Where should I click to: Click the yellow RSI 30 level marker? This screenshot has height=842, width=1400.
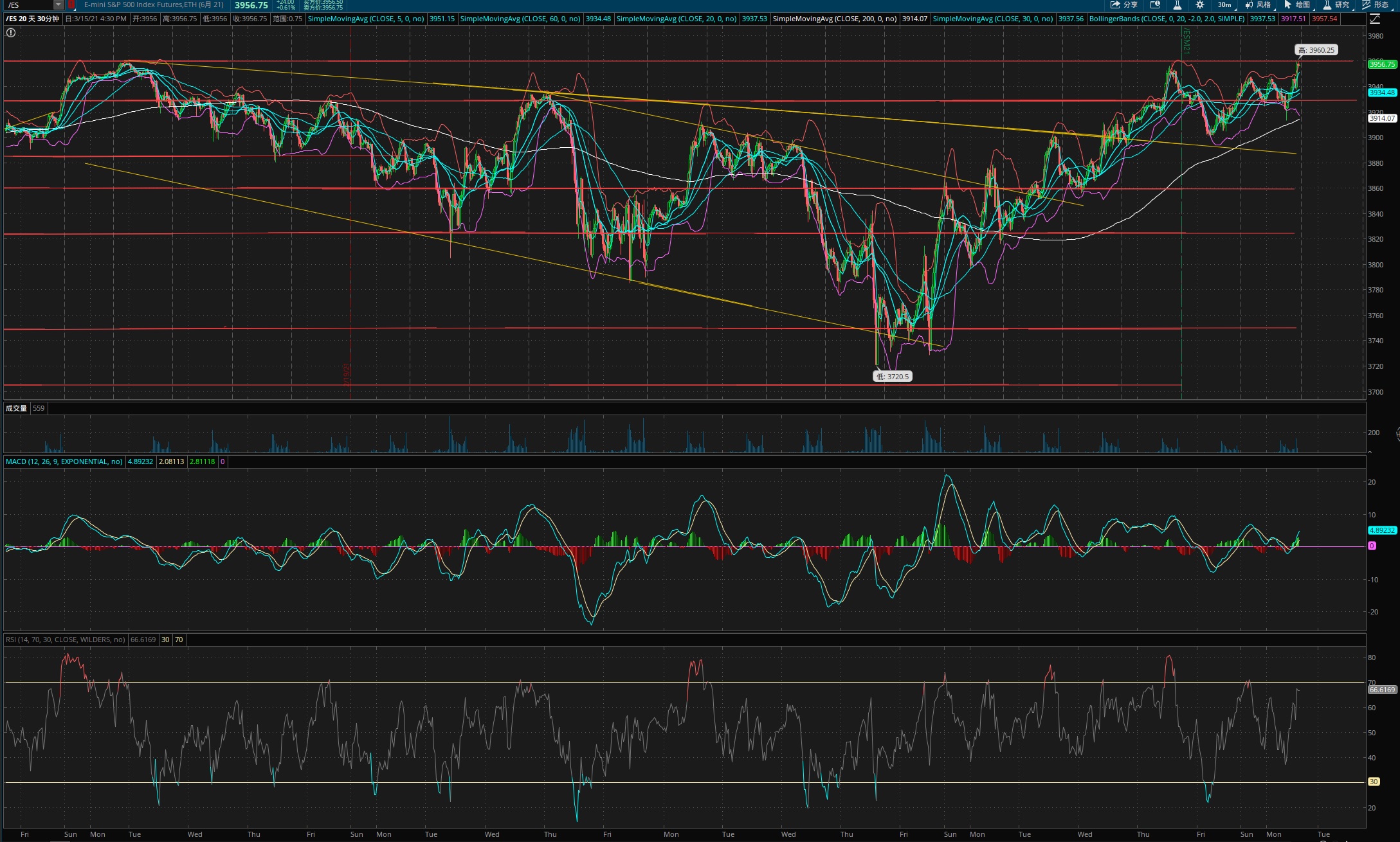1373,782
